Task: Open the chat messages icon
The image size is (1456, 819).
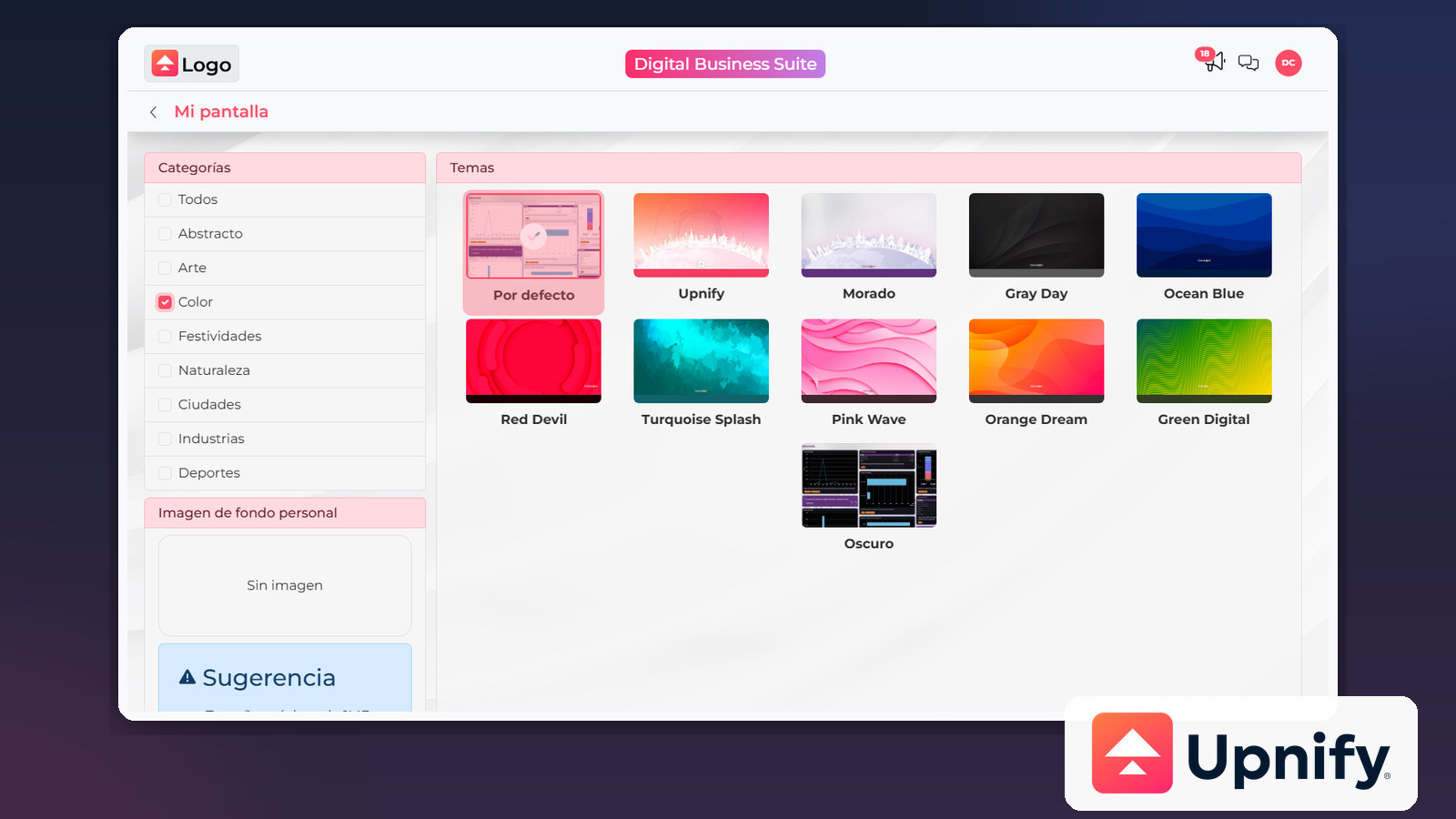Action: (1249, 63)
